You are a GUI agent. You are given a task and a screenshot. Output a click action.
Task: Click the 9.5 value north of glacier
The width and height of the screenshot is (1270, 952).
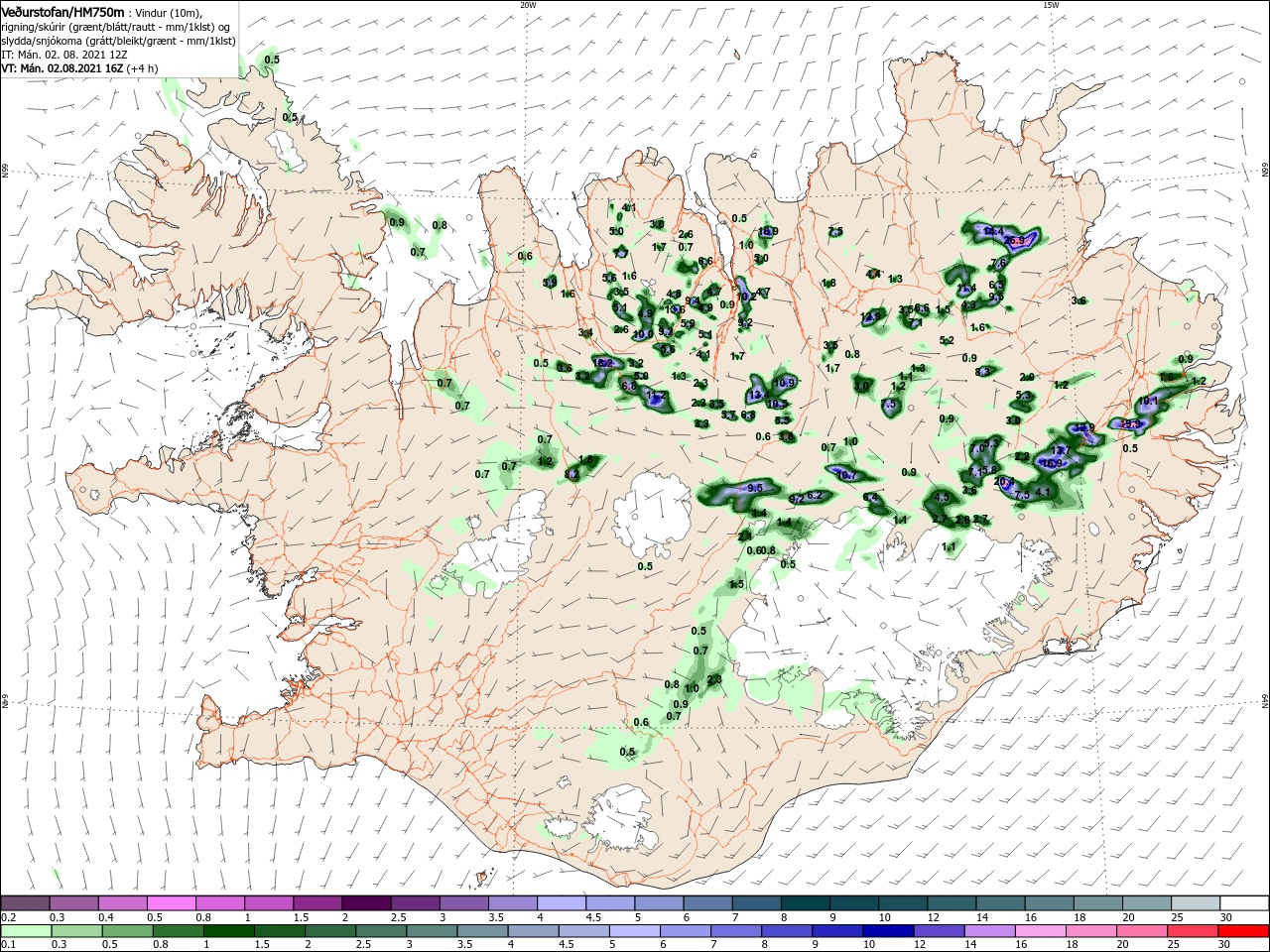[755, 488]
